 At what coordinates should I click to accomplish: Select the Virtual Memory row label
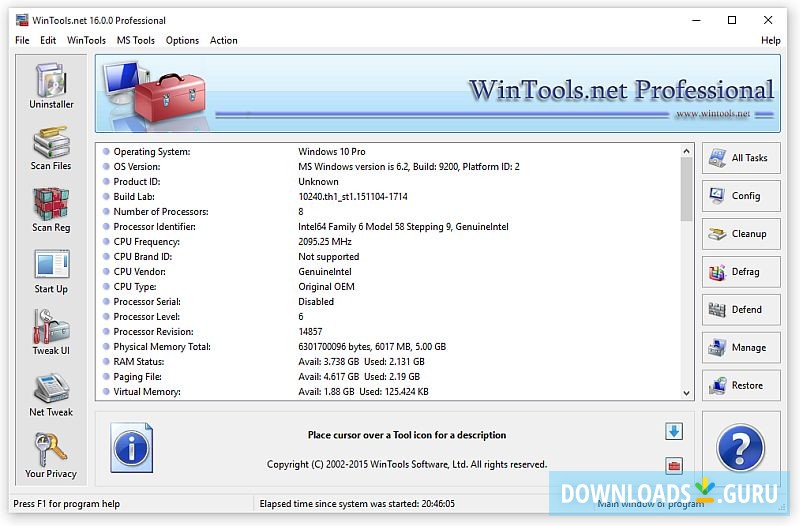click(147, 392)
